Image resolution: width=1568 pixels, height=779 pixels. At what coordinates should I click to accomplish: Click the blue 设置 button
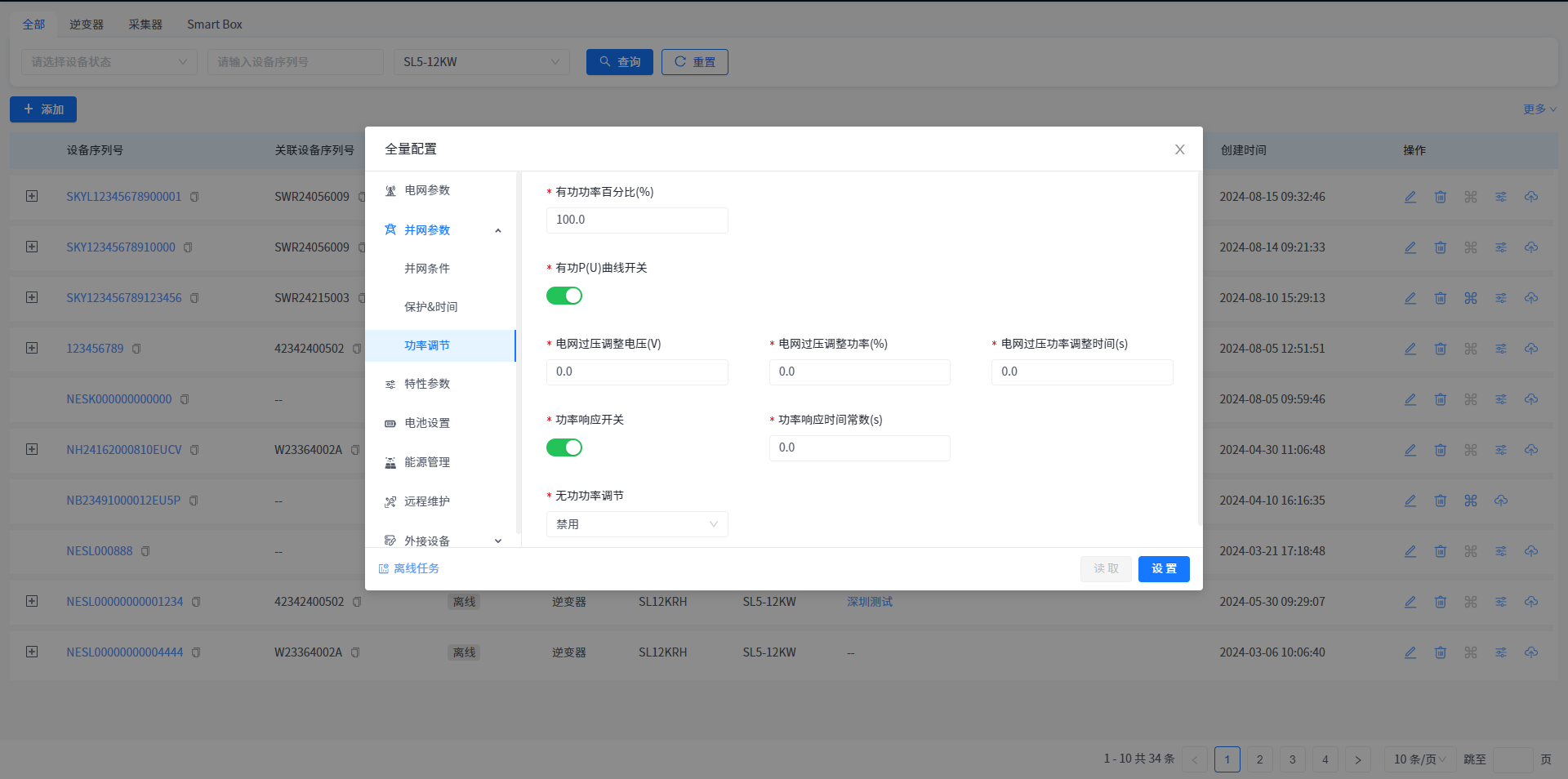click(1164, 569)
